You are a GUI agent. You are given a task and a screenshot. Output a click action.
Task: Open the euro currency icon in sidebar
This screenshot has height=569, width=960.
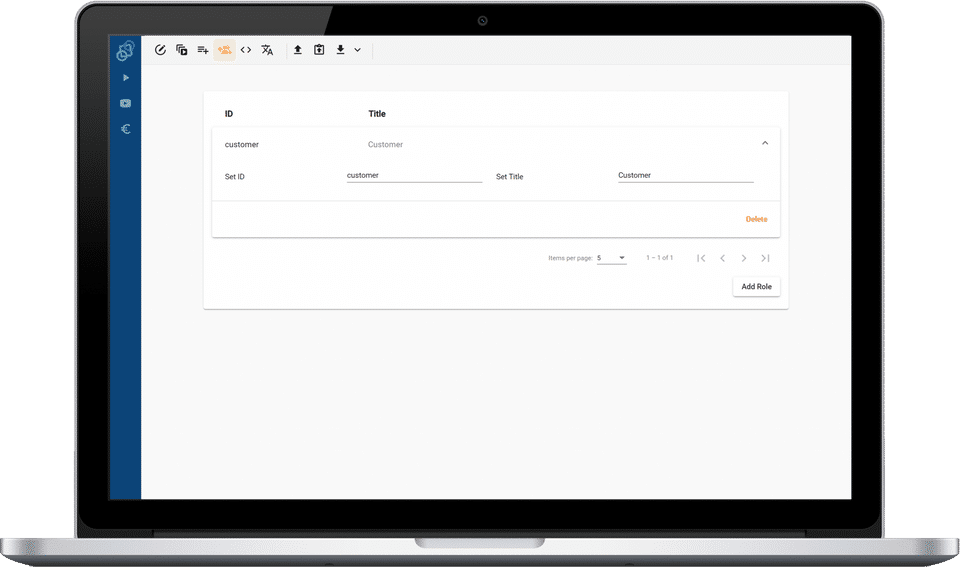[x=126, y=129]
